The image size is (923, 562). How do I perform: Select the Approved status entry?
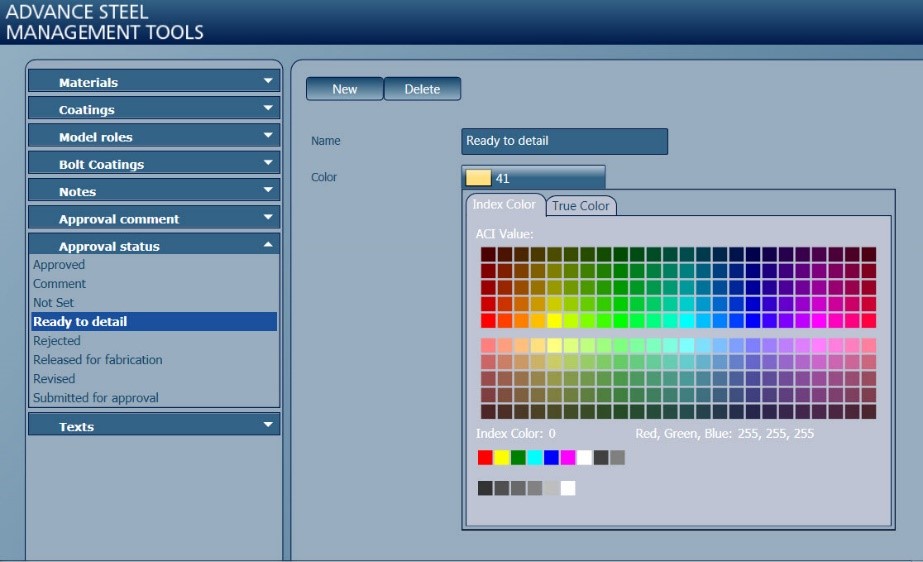point(59,265)
